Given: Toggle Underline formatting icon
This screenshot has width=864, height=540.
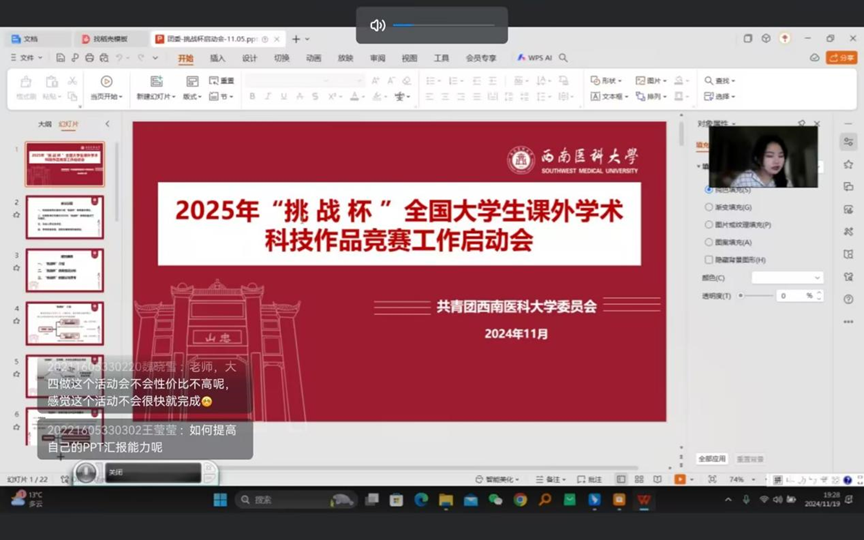Looking at the screenshot, I should coord(284,96).
